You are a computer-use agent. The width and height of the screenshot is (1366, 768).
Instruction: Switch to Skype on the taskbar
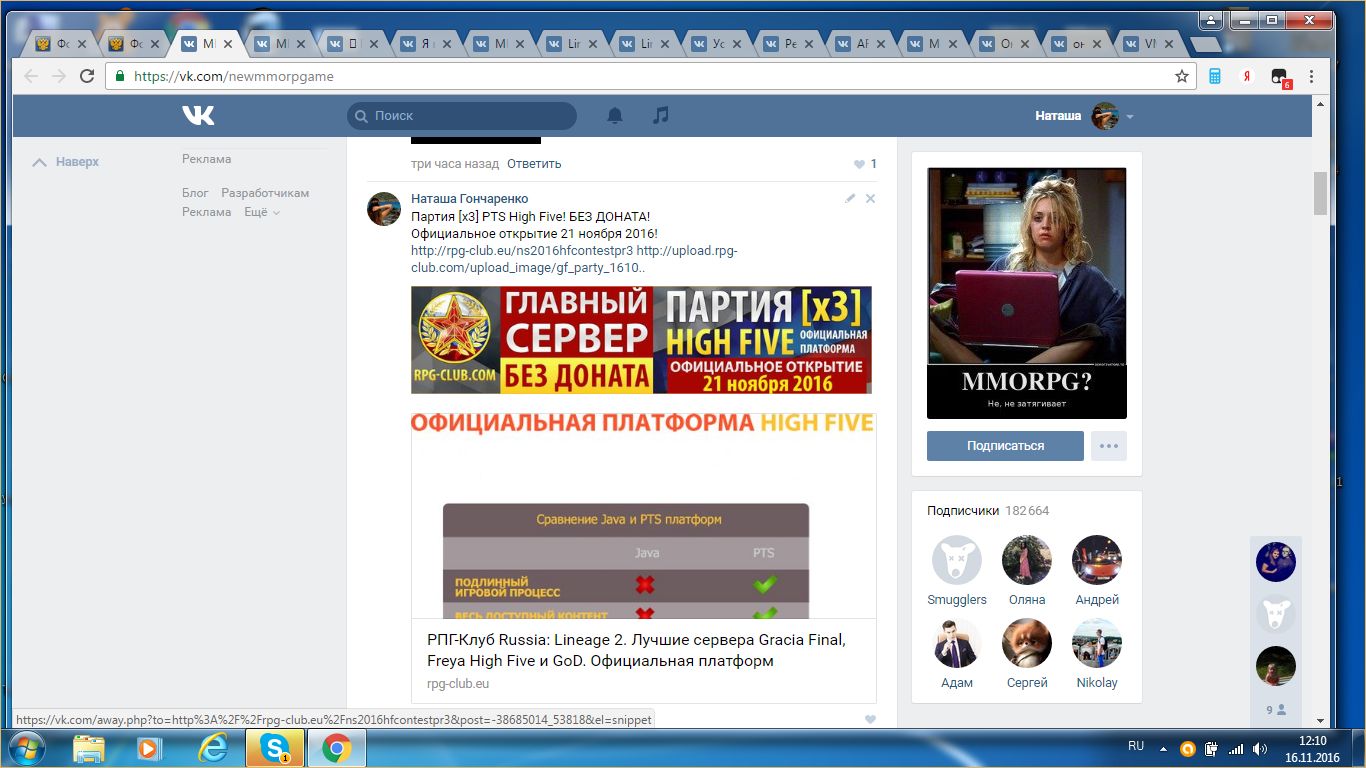[275, 748]
